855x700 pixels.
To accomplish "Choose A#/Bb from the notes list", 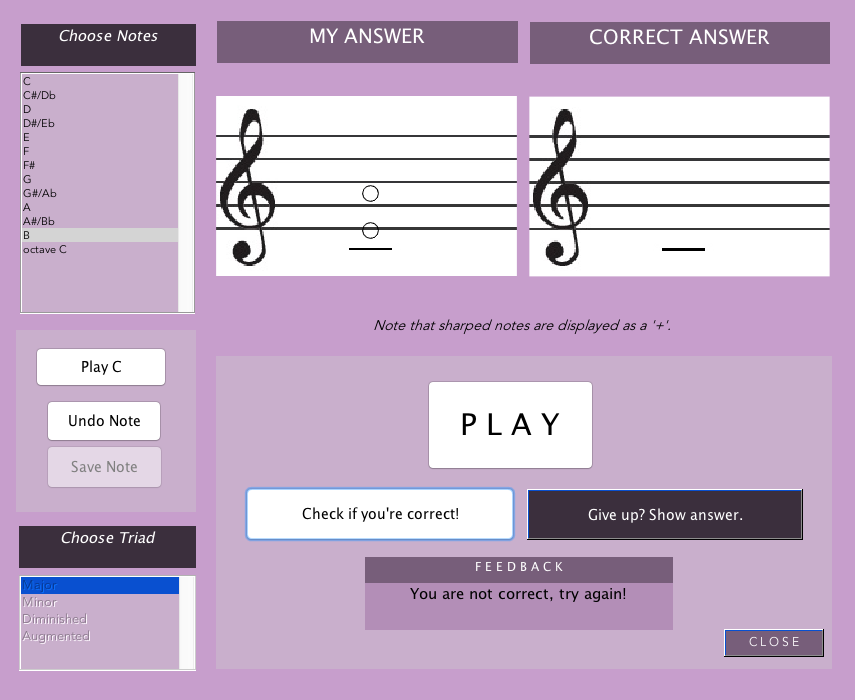I will click(100, 221).
